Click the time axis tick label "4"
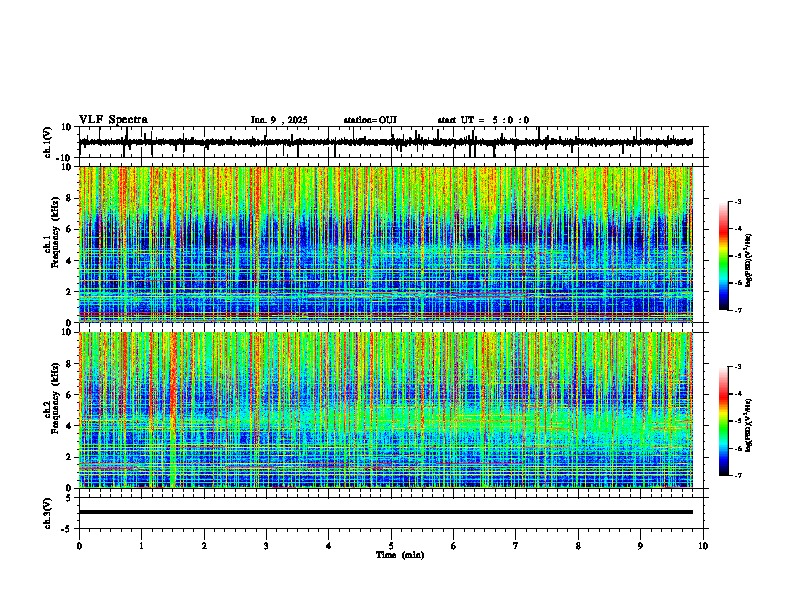The height and width of the screenshot is (612, 792). tap(329, 546)
